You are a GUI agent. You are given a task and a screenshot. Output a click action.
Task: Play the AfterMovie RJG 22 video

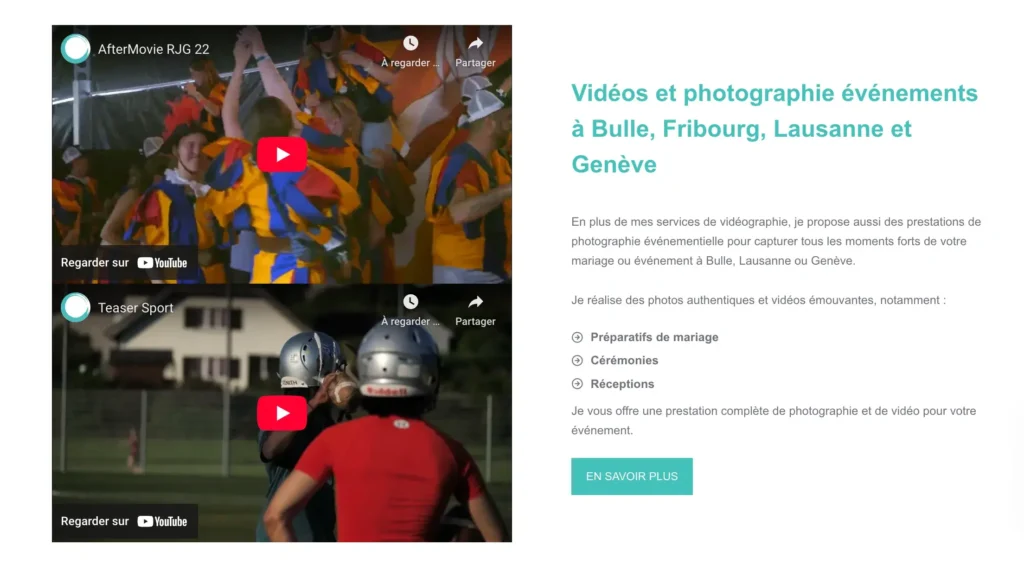click(282, 155)
